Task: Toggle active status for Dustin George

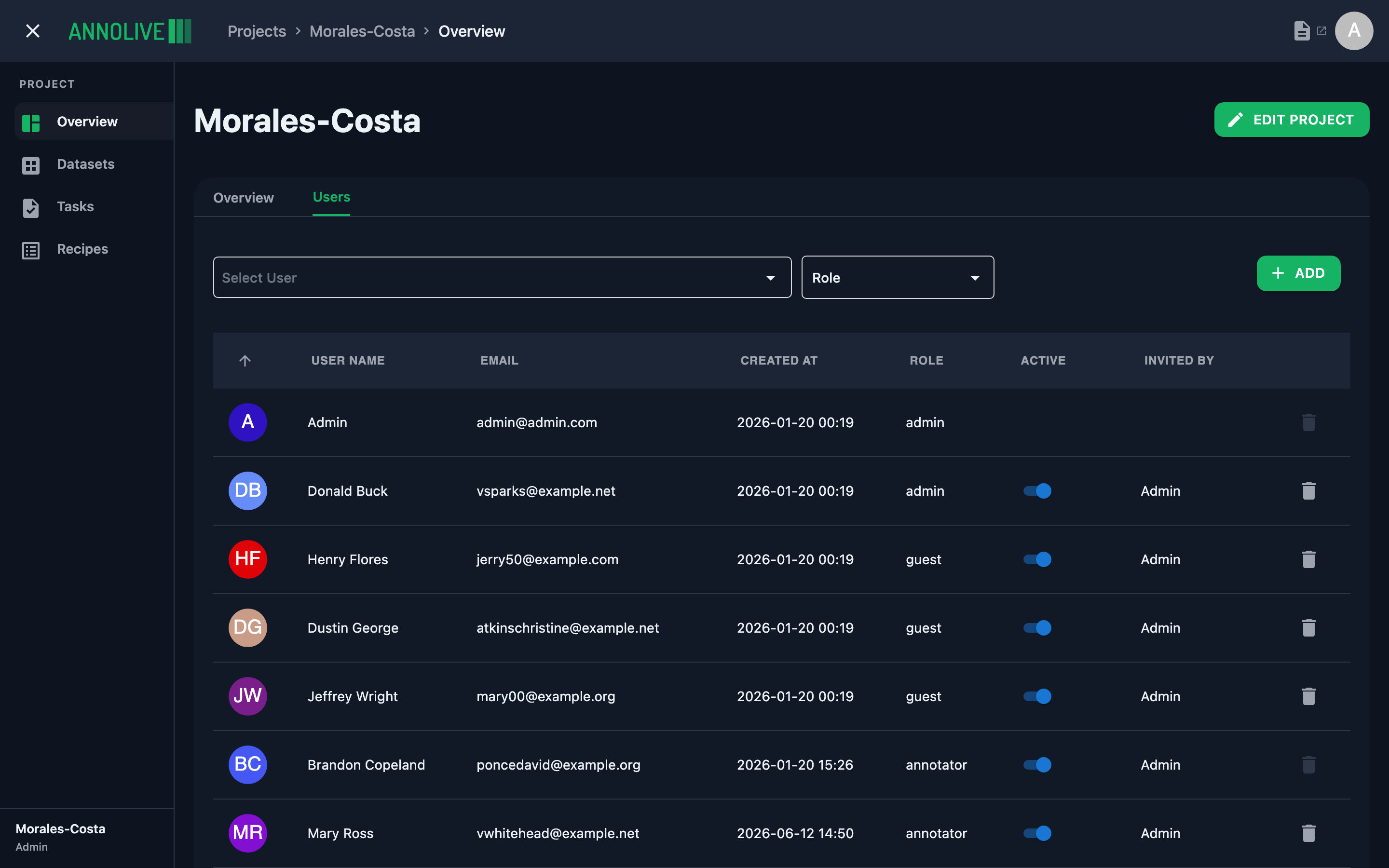Action: (1037, 627)
